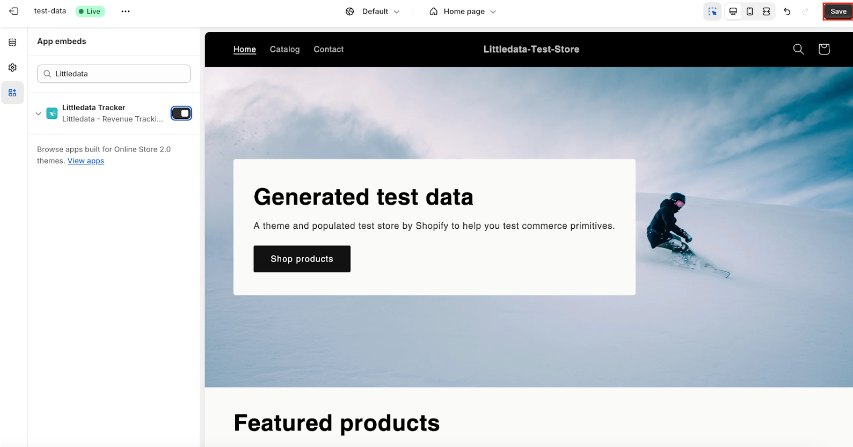Select the App embeds sidebar icon
The image size is (853, 447).
click(x=13, y=92)
